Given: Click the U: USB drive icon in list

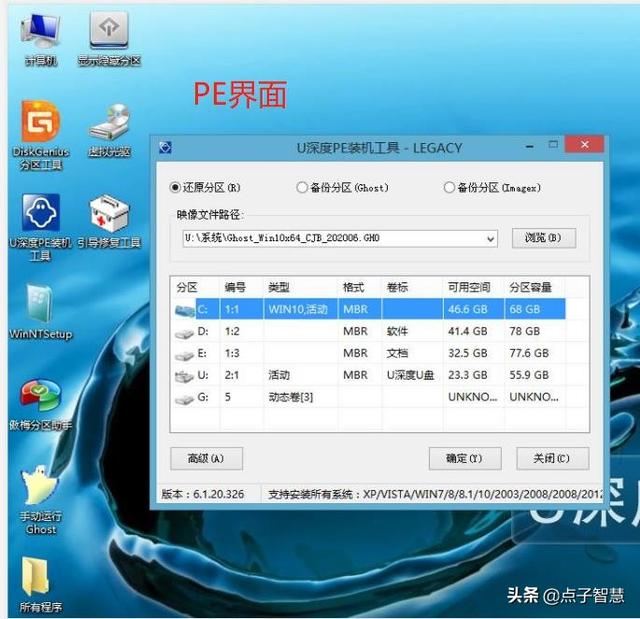Looking at the screenshot, I should [184, 376].
